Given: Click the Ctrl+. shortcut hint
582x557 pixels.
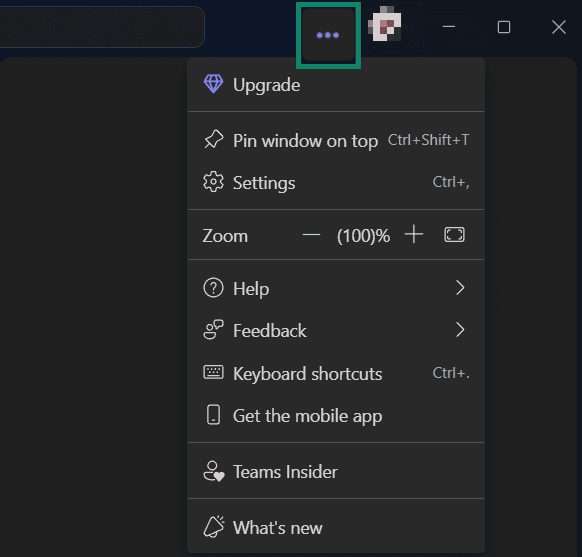Looking at the screenshot, I should click(451, 373).
